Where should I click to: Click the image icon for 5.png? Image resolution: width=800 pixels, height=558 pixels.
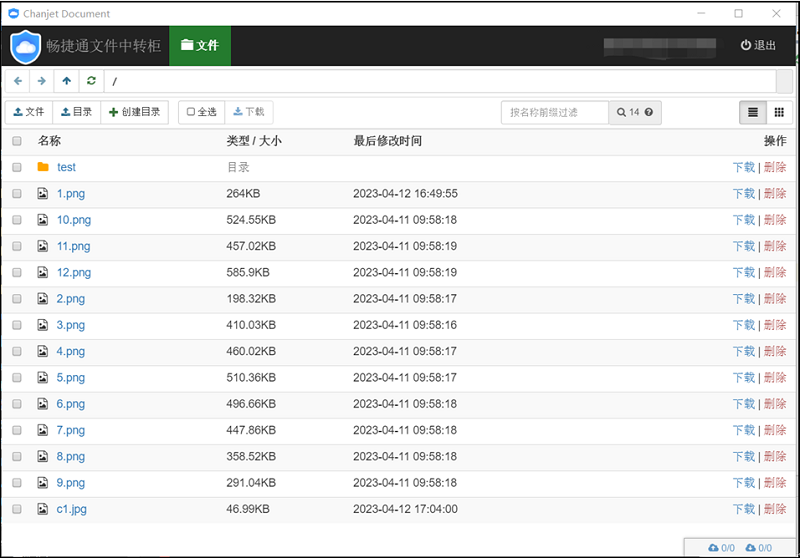tap(43, 377)
